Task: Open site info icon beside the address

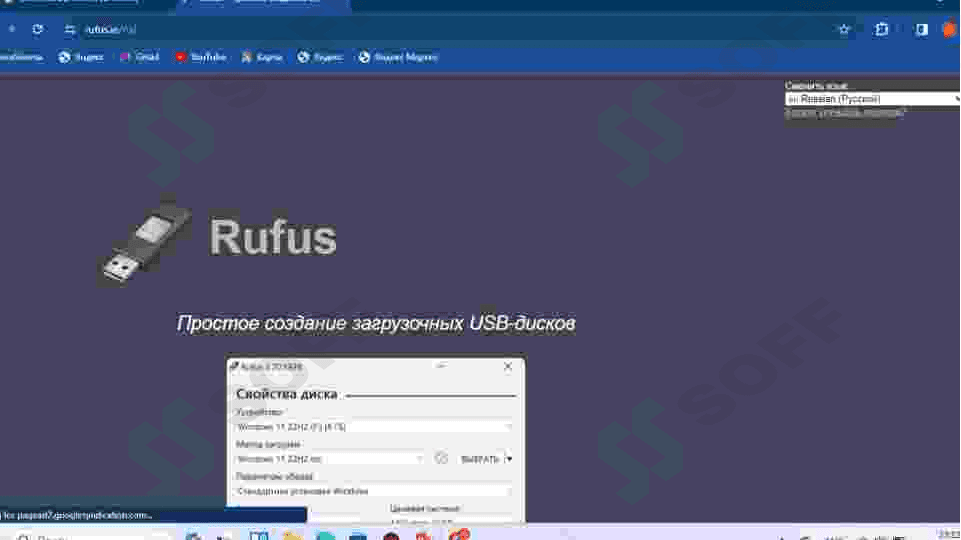Action: tap(70, 29)
